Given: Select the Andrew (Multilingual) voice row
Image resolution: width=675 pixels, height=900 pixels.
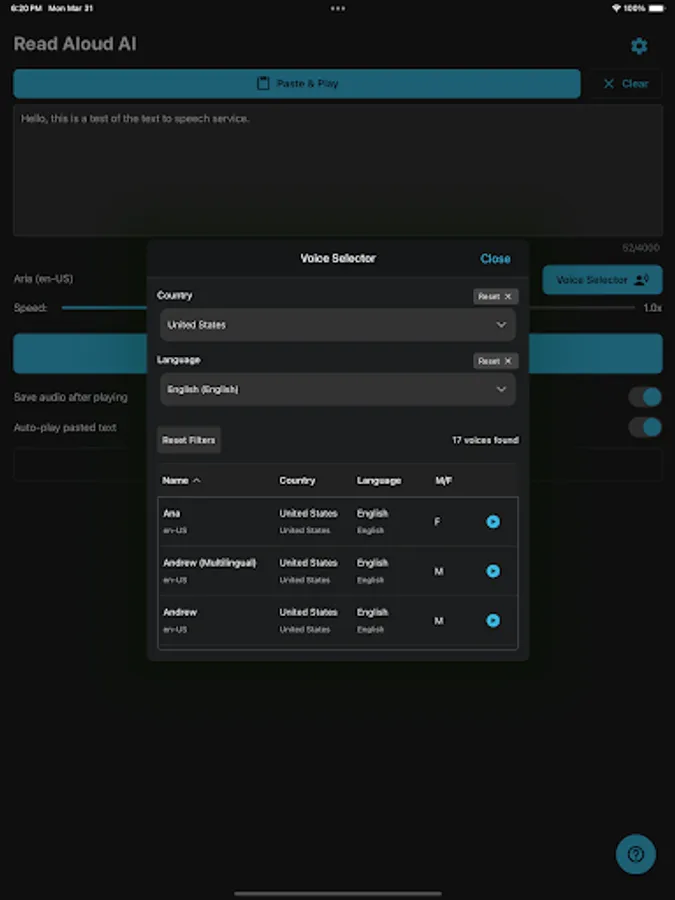Looking at the screenshot, I should pyautogui.click(x=338, y=571).
